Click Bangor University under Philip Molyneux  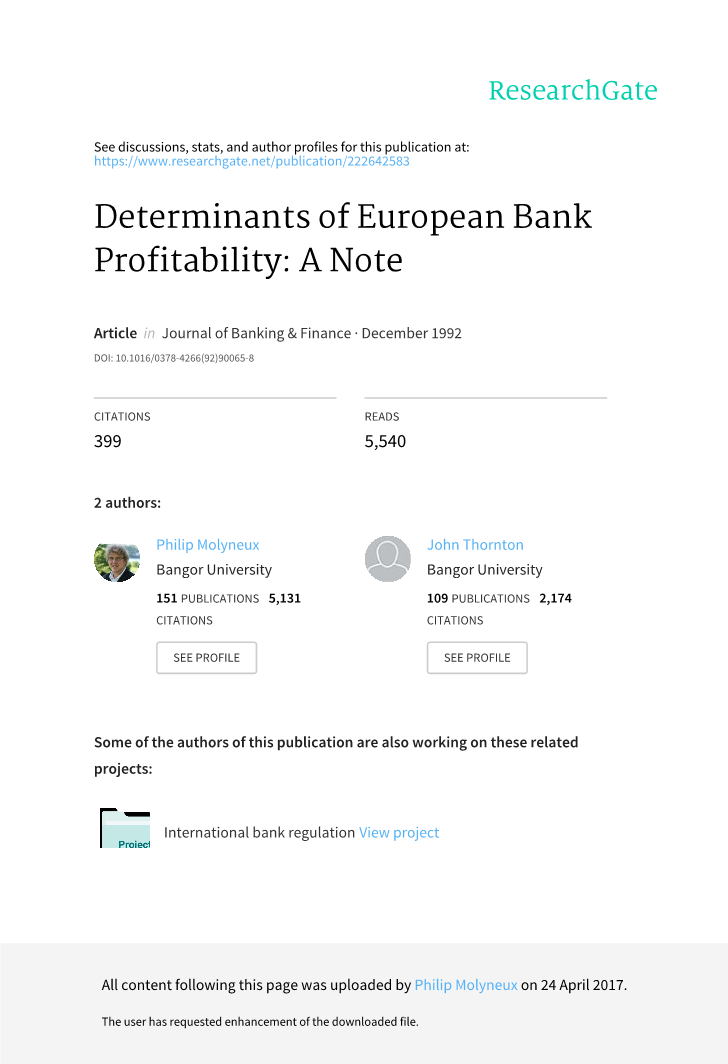pyautogui.click(x=214, y=570)
